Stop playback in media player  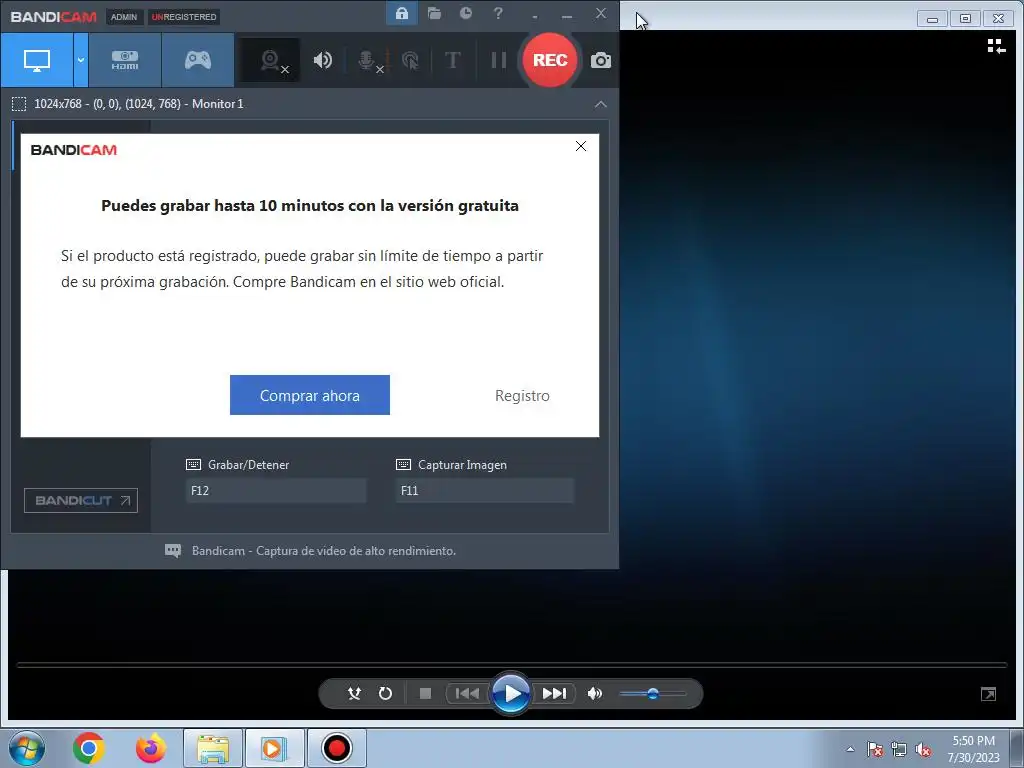click(425, 694)
